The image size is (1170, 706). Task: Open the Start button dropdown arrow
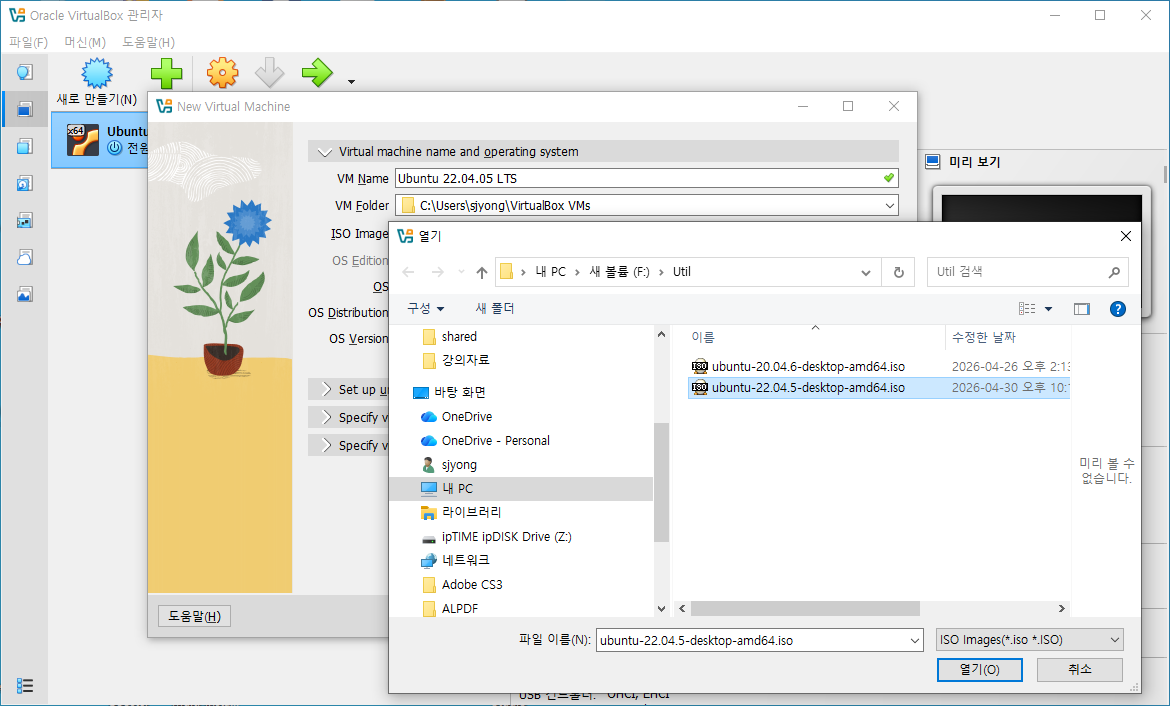click(351, 81)
